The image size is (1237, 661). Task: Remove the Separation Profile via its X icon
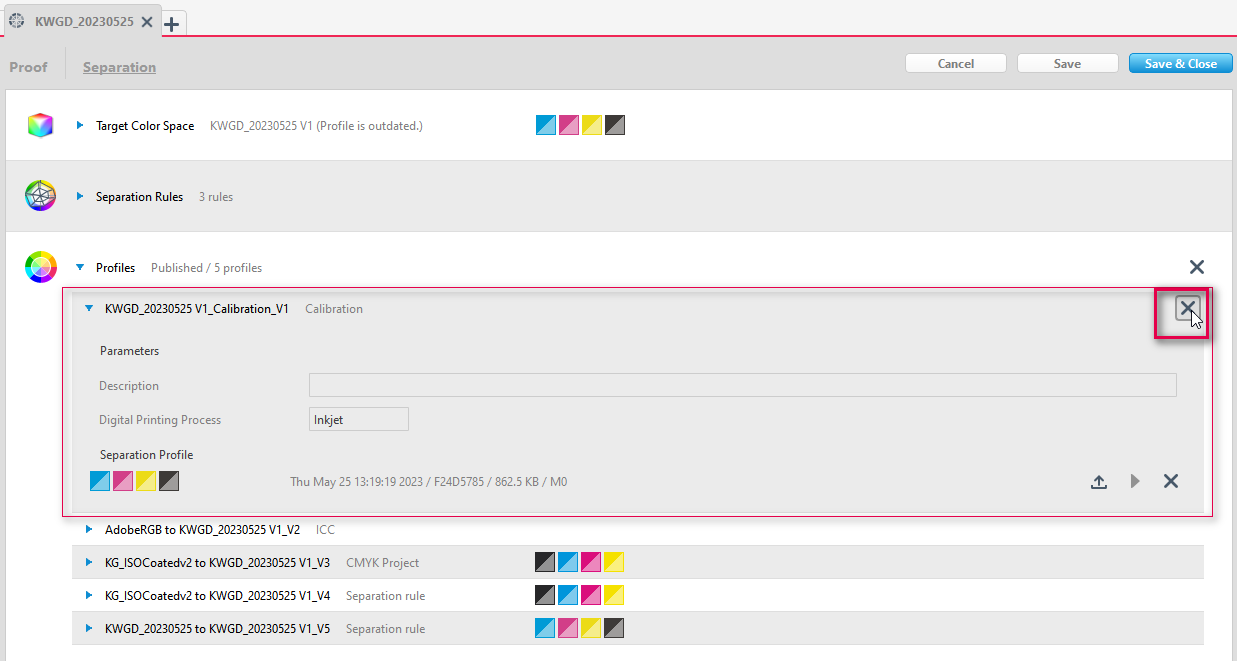pos(1171,481)
